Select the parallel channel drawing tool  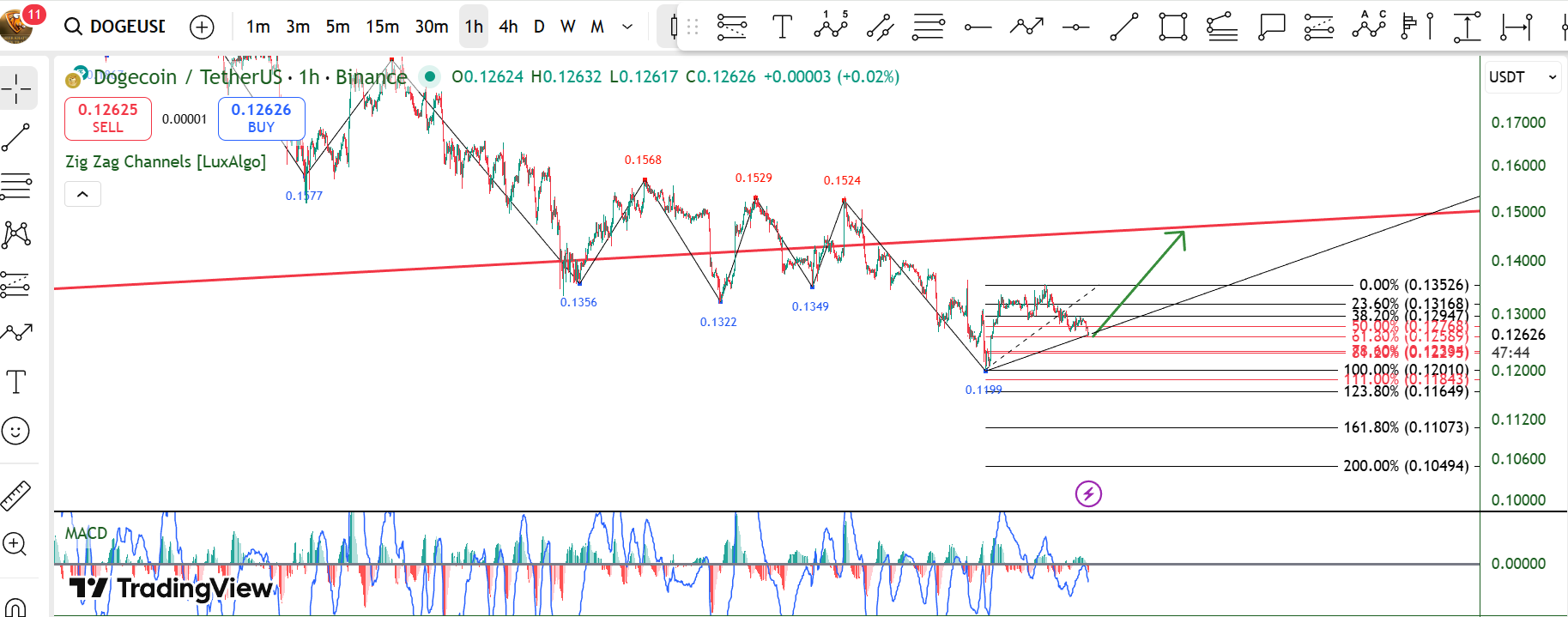(880, 27)
